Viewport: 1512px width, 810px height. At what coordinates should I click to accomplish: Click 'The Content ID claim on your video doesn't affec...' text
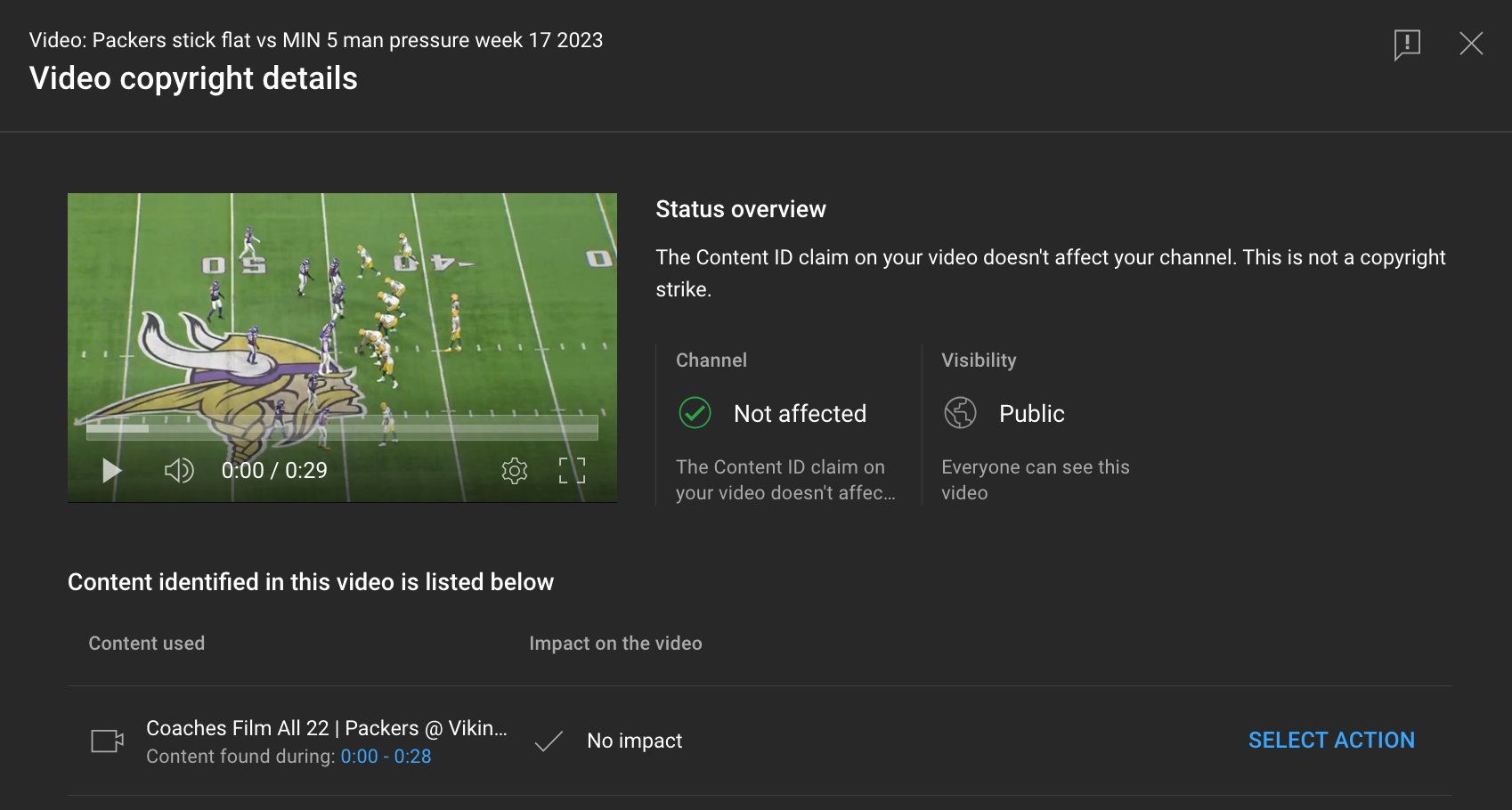point(785,480)
